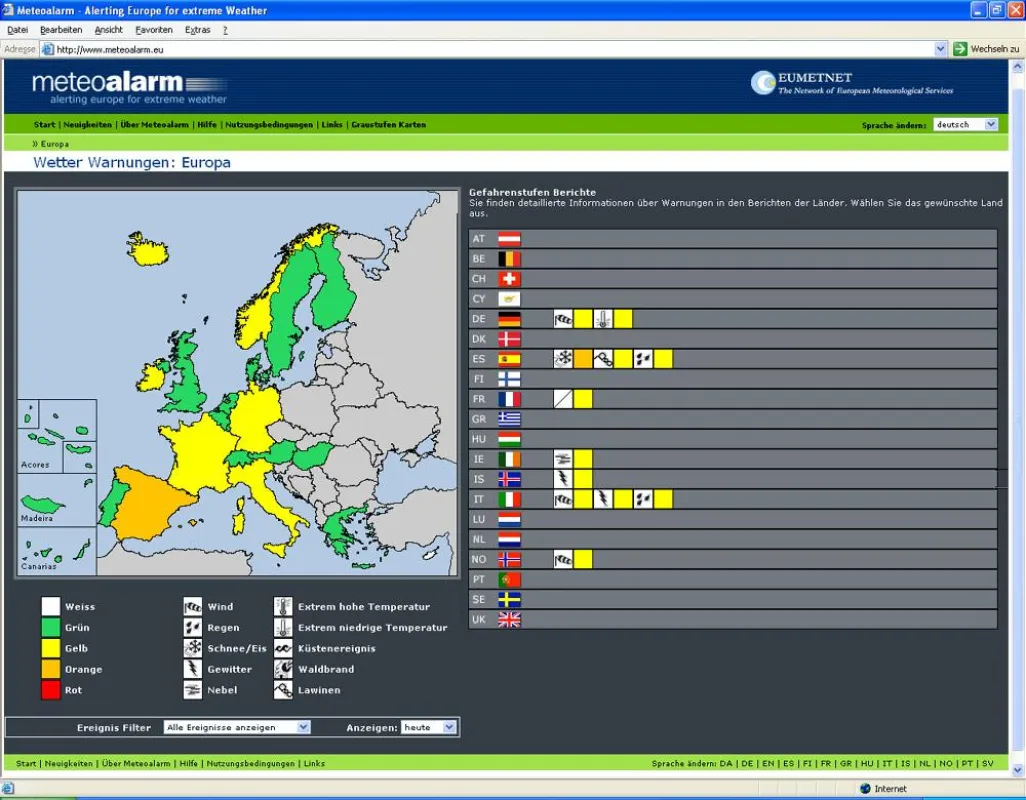The height and width of the screenshot is (800, 1026).
Task: Click the Denmark flag in DK row
Action: point(509,339)
